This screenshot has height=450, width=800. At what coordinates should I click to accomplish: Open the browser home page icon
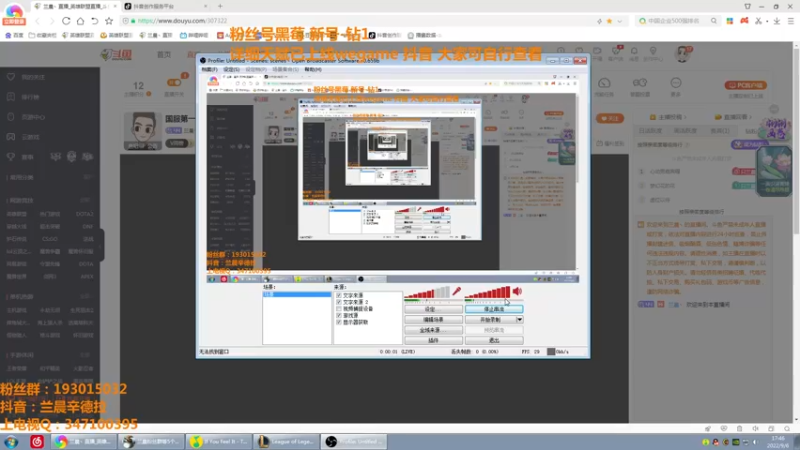[80, 21]
